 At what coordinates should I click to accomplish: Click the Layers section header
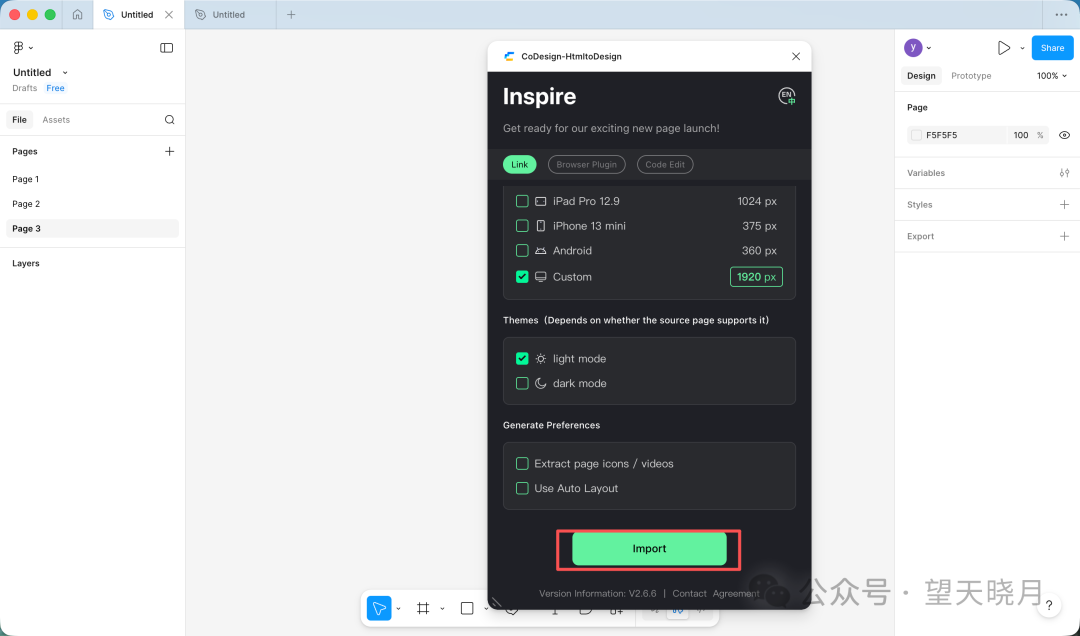coord(25,263)
